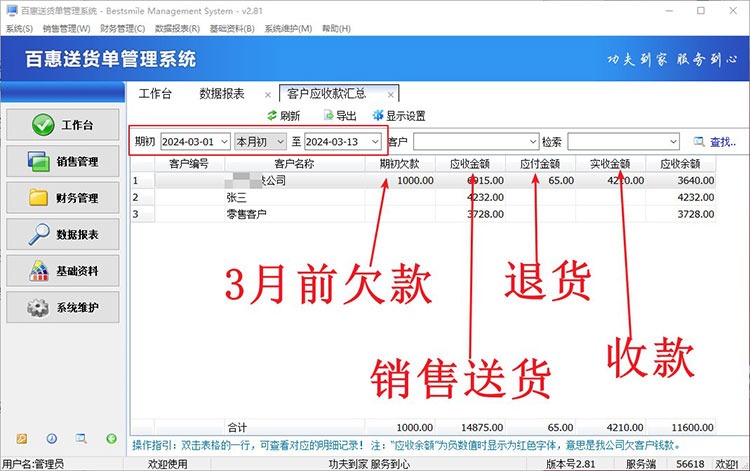Viewport: 750px width, 471px height.
Task: Click the 查找 search icon
Action: pyautogui.click(x=699, y=142)
